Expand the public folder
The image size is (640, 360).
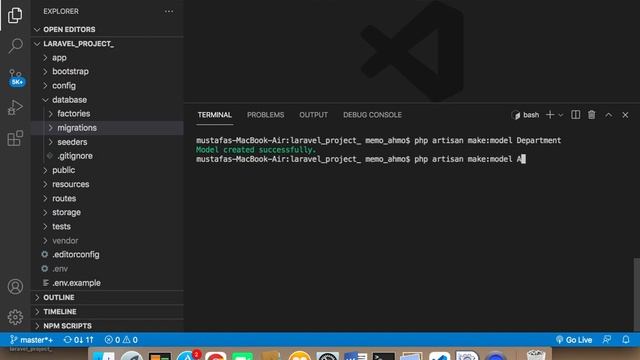108,170
